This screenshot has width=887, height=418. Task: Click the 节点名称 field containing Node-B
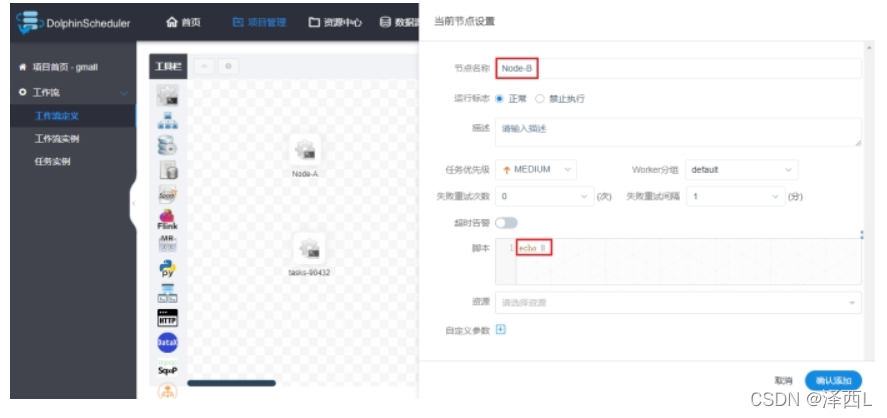(x=678, y=68)
